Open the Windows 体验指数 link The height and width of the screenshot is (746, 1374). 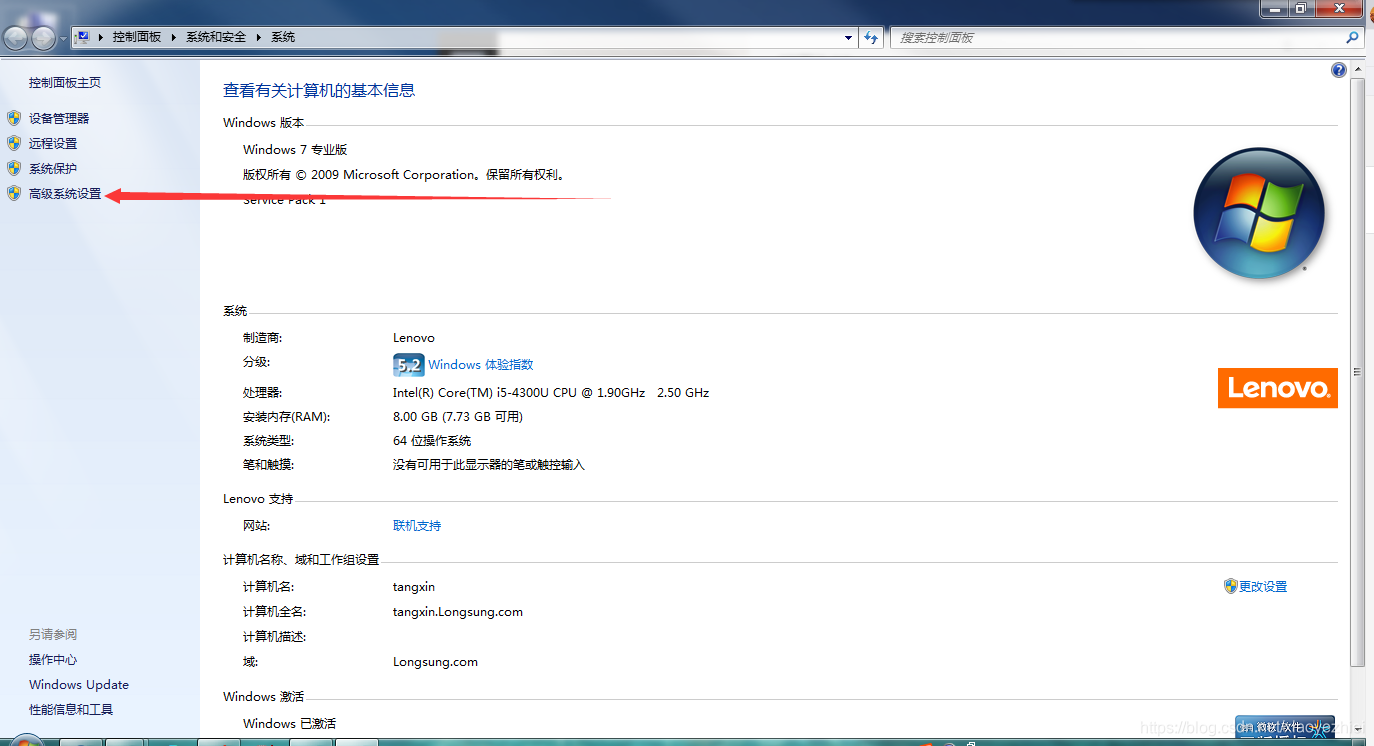click(x=481, y=365)
